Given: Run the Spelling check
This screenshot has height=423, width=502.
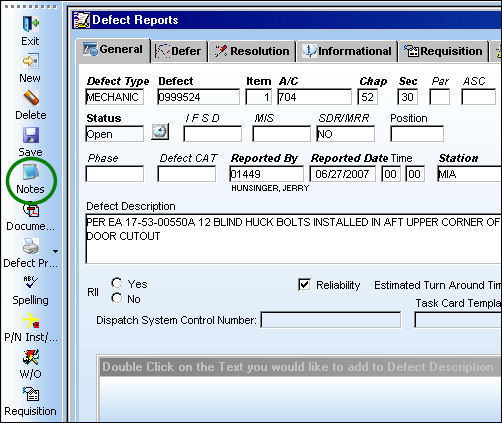Looking at the screenshot, I should (31, 282).
